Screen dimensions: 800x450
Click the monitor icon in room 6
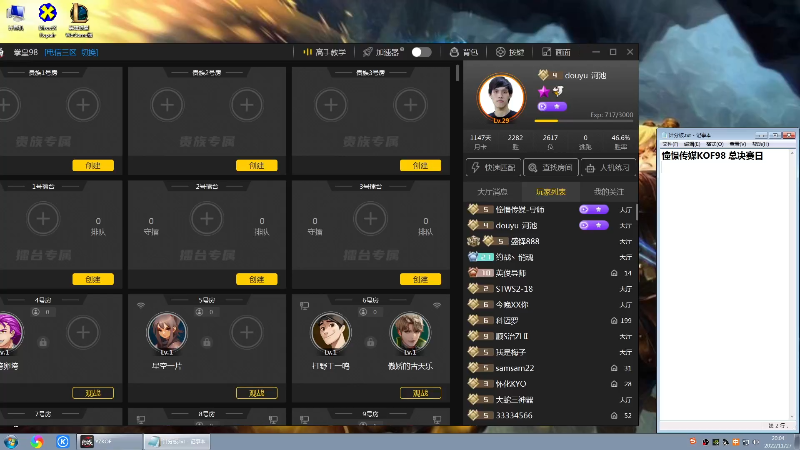point(305,306)
